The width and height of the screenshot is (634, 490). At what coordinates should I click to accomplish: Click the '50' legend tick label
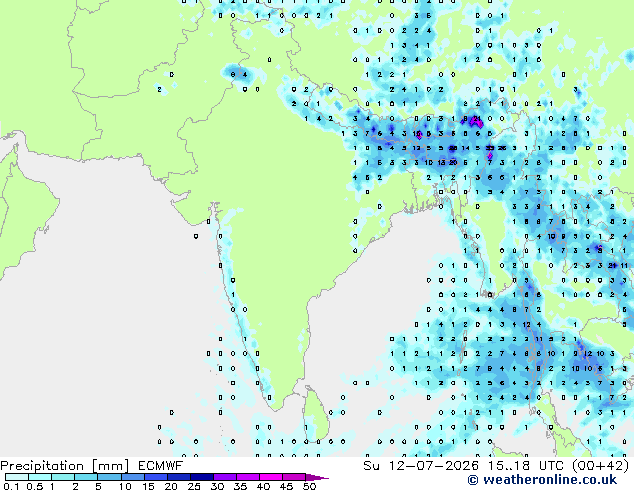tap(310, 486)
